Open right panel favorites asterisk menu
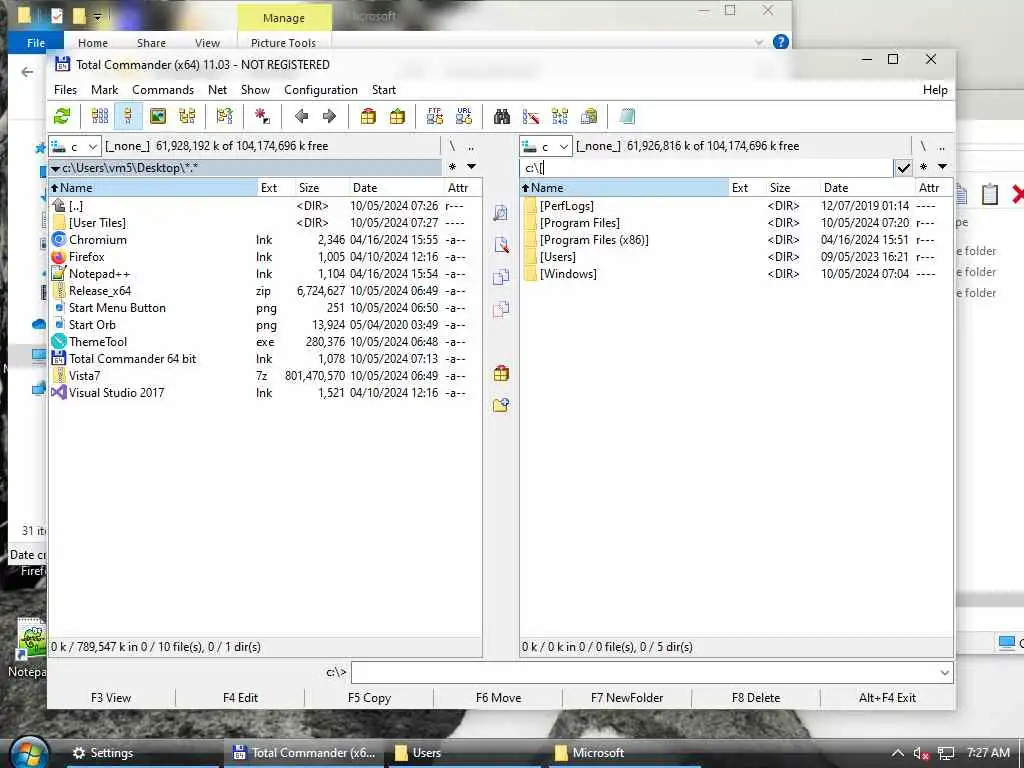The height and width of the screenshot is (768, 1024). tap(923, 167)
